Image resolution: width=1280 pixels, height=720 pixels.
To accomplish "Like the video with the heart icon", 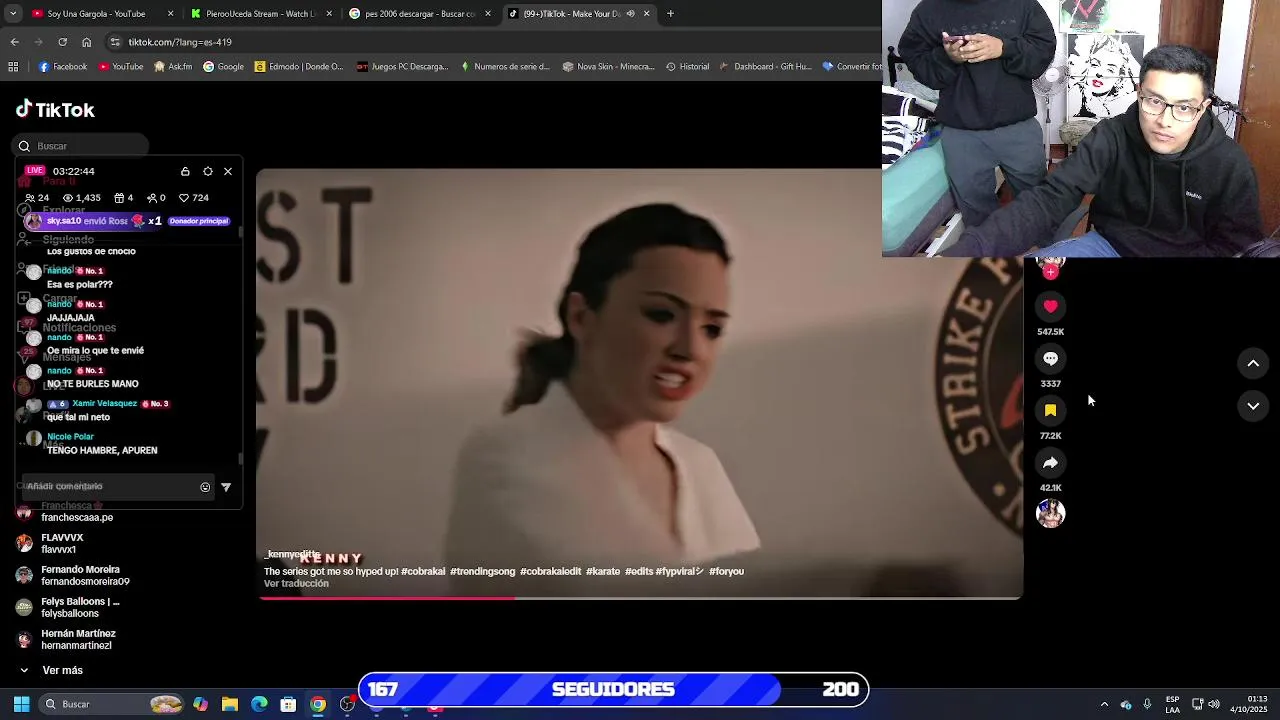I will point(1050,307).
